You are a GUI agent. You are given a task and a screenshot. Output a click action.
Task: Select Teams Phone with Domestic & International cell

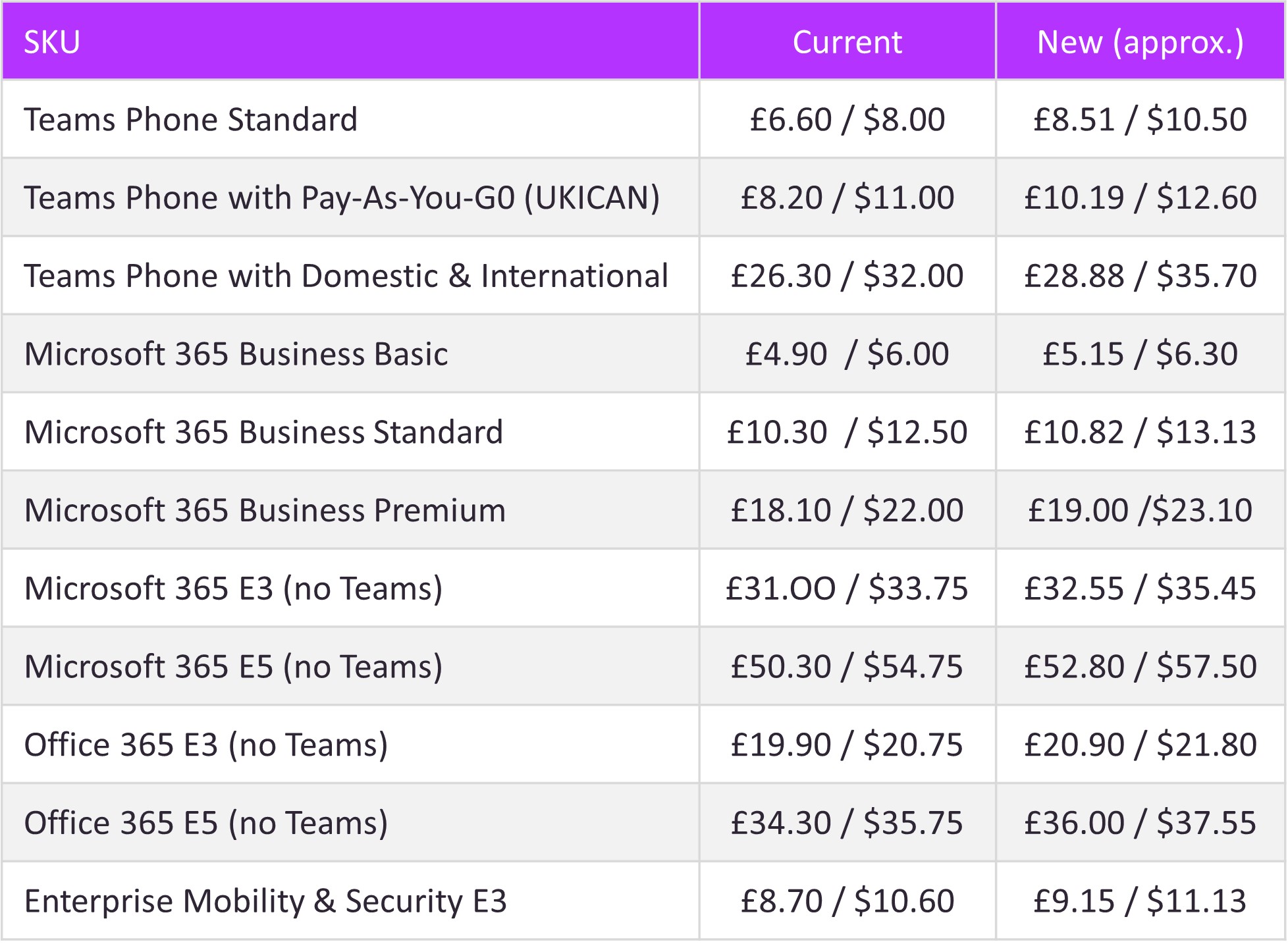pyautogui.click(x=350, y=276)
